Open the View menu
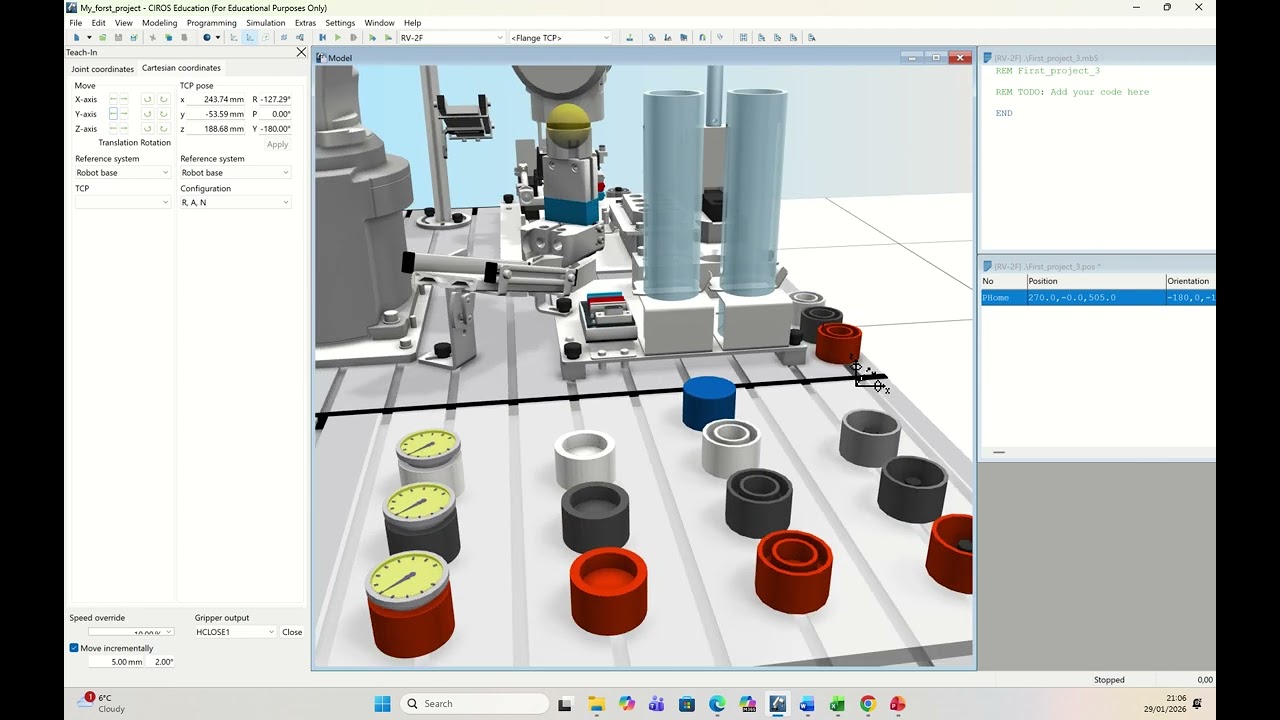The height and width of the screenshot is (720, 1280). tap(123, 23)
